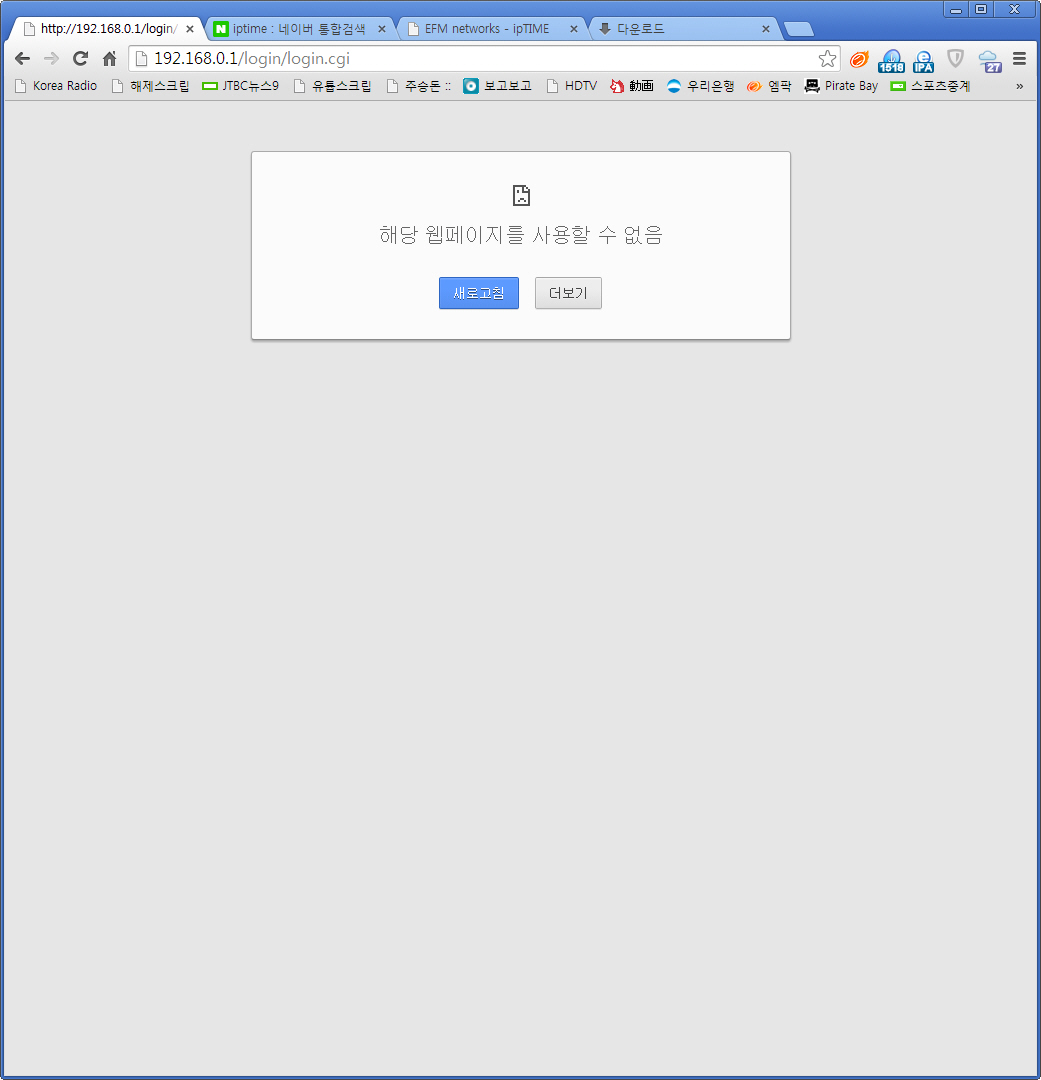Open the 엠팍 bookmark
The width and height of the screenshot is (1041, 1080).
(x=770, y=86)
